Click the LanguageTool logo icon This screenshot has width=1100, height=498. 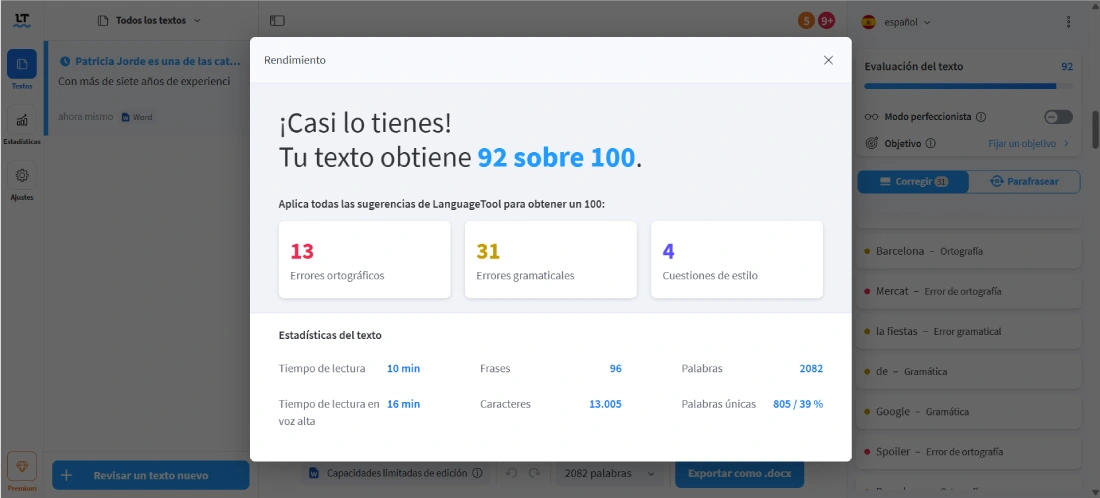click(22, 21)
